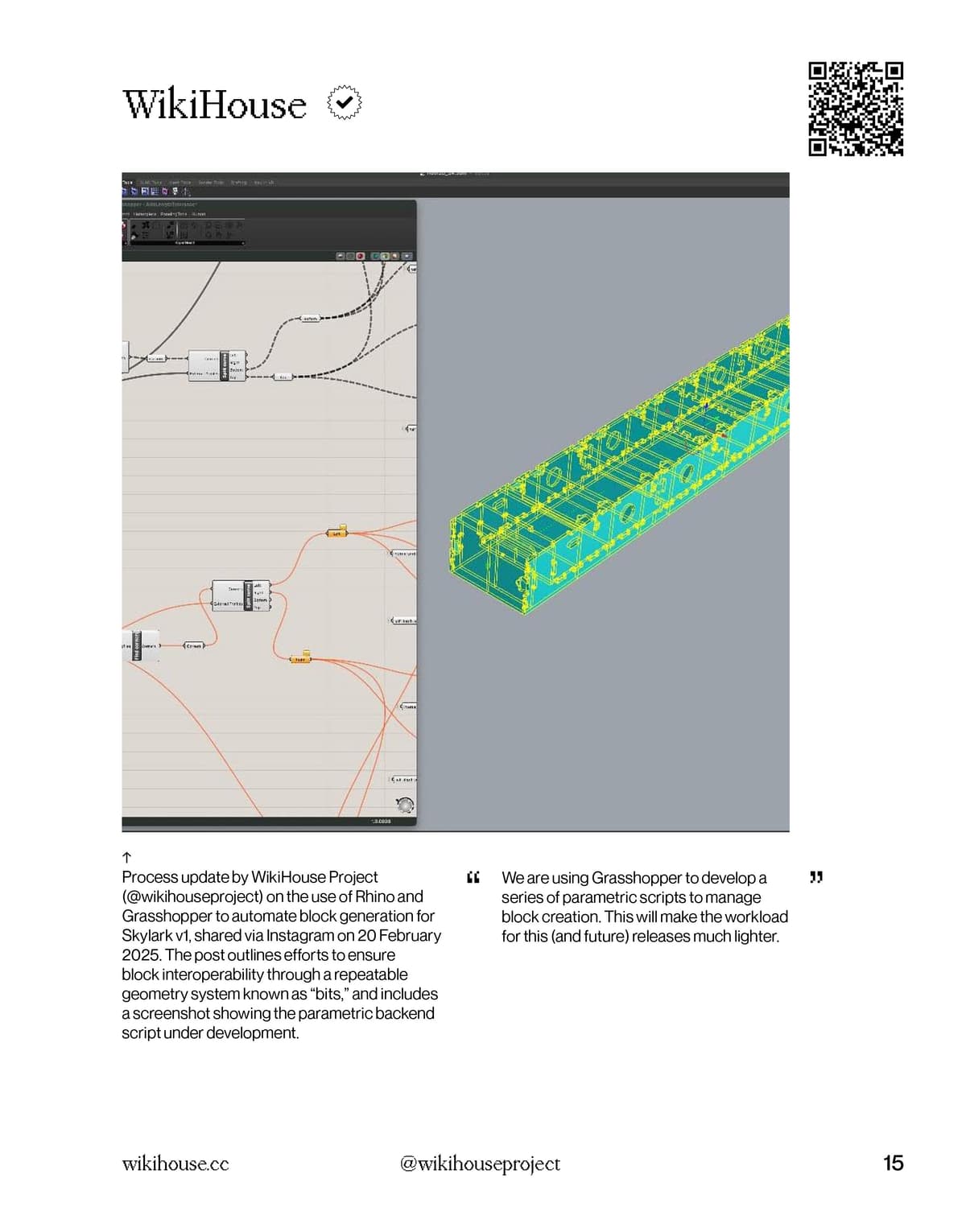The width and height of the screenshot is (966, 1232).
Task: Click the Find Outline component at left edge
Action: [x=137, y=645]
